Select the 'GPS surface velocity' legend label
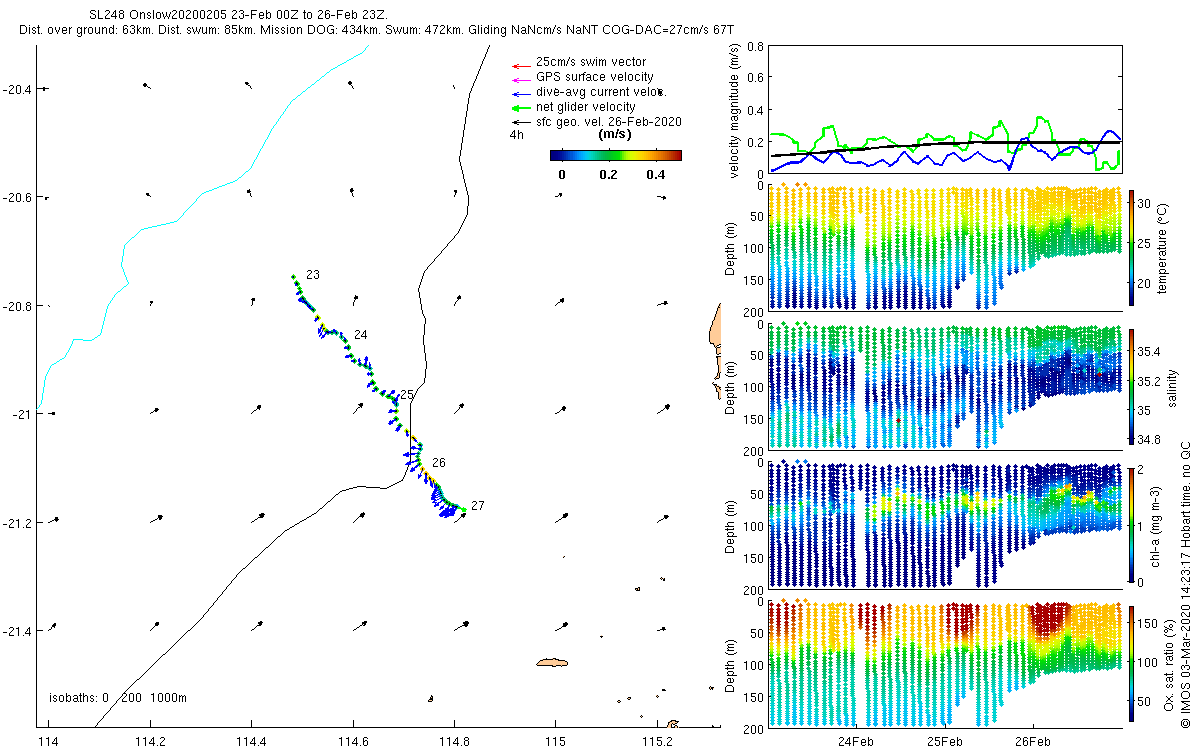 pos(595,77)
